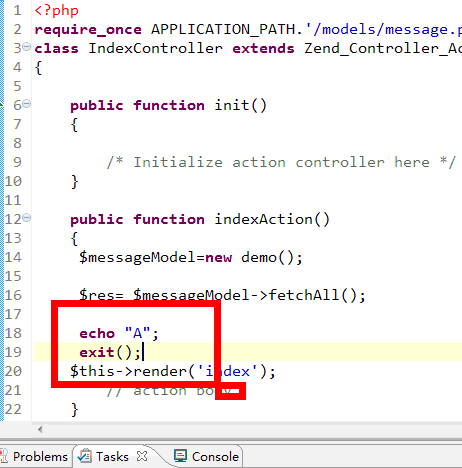Click the 'require_once' keyword on line 2
The height and width of the screenshot is (468, 462).
(x=88, y=30)
